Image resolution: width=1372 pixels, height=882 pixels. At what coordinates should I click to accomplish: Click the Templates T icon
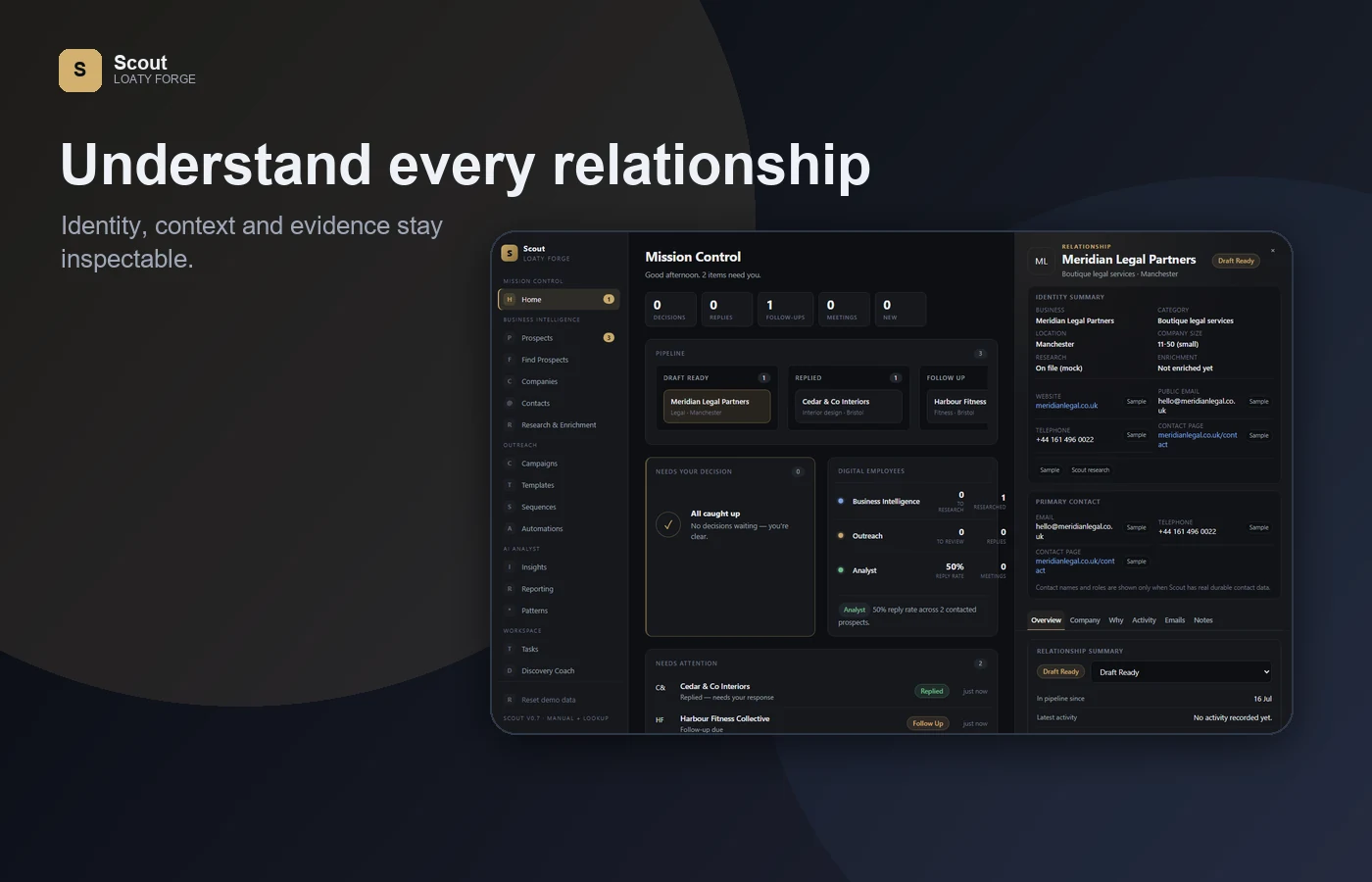[x=510, y=485]
